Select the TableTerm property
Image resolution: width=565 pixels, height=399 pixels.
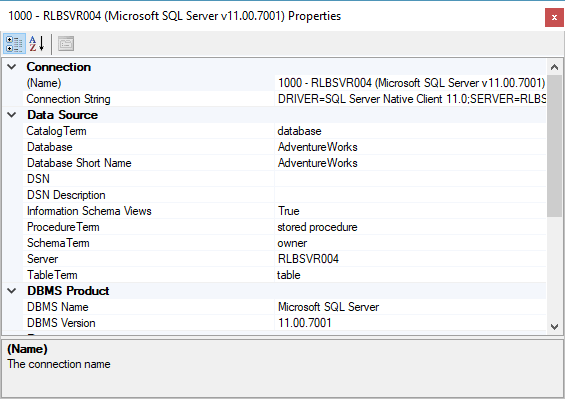(52, 275)
